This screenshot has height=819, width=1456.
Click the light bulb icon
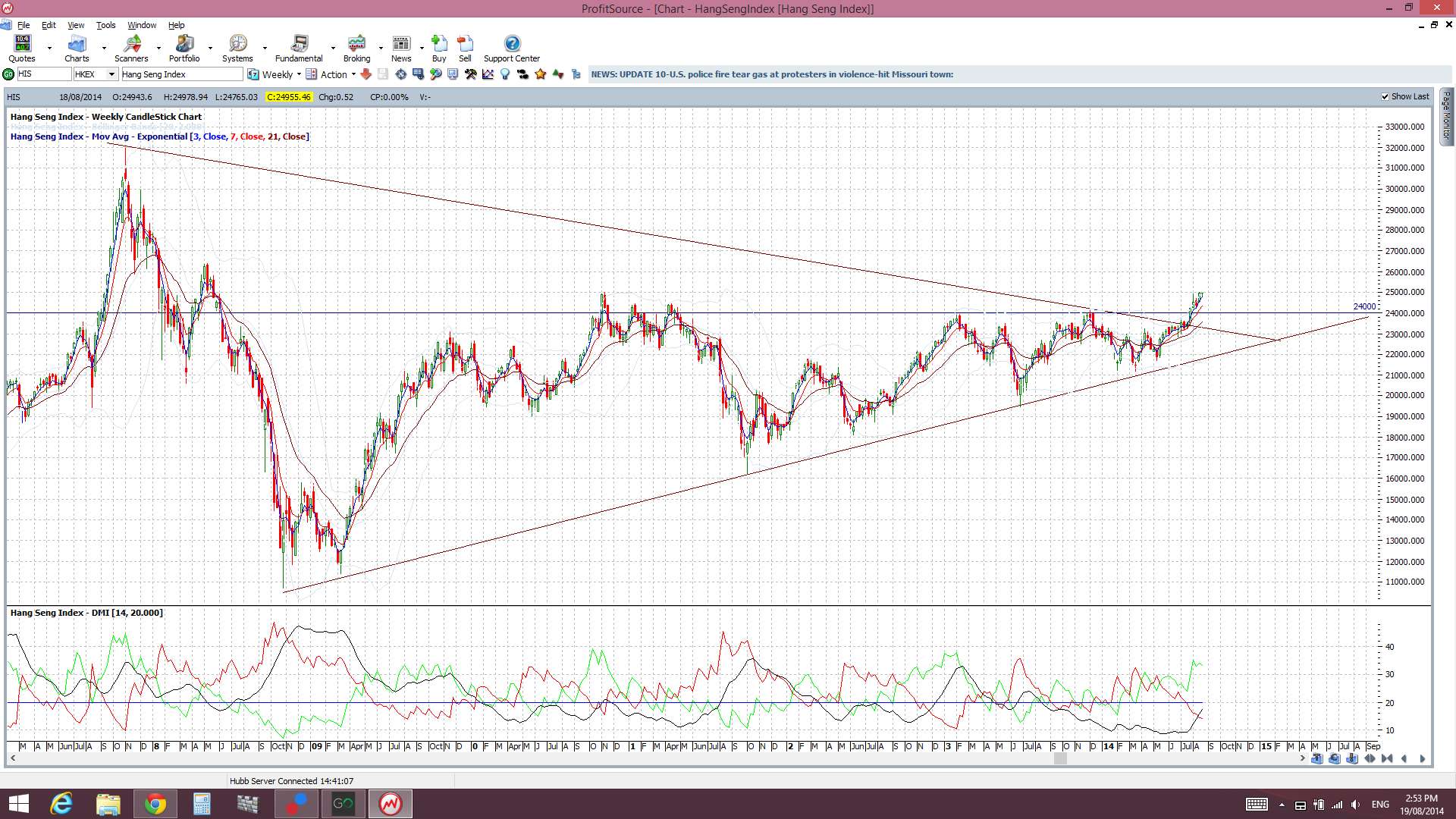(x=504, y=74)
